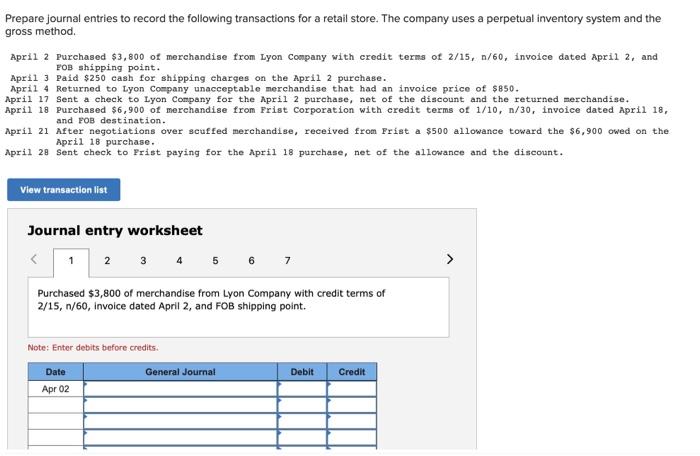
Task: Switch to worksheet tab 2
Action: click(x=107, y=260)
